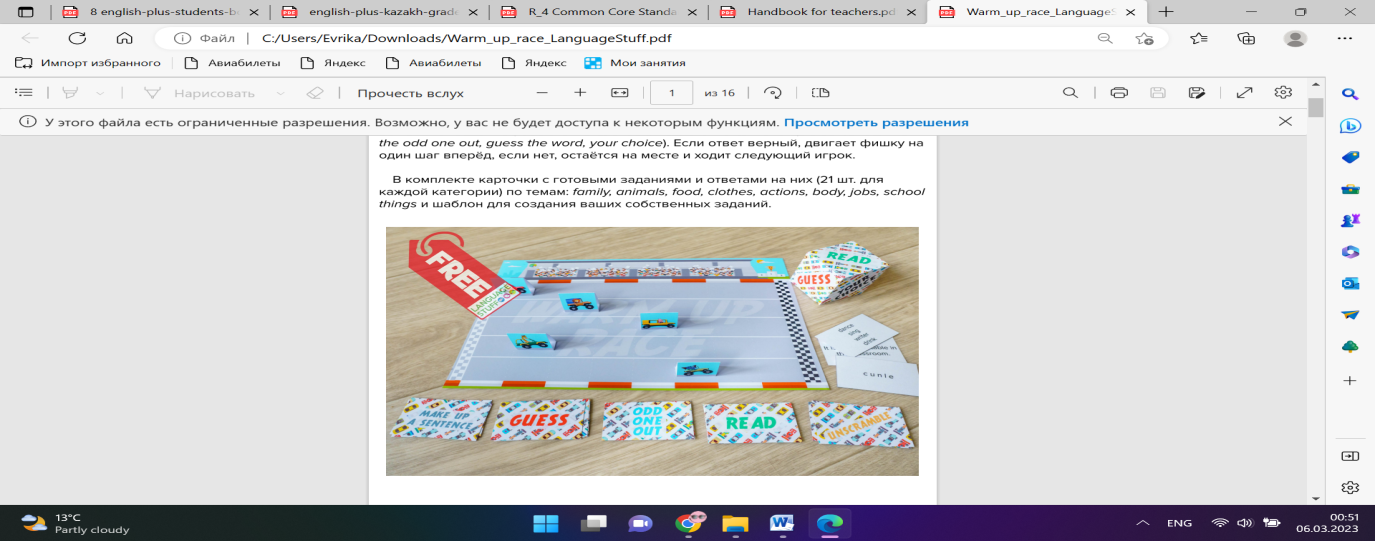The image size is (1375, 541).
Task: Open Microsoft Word from the taskbar
Action: 782,523
